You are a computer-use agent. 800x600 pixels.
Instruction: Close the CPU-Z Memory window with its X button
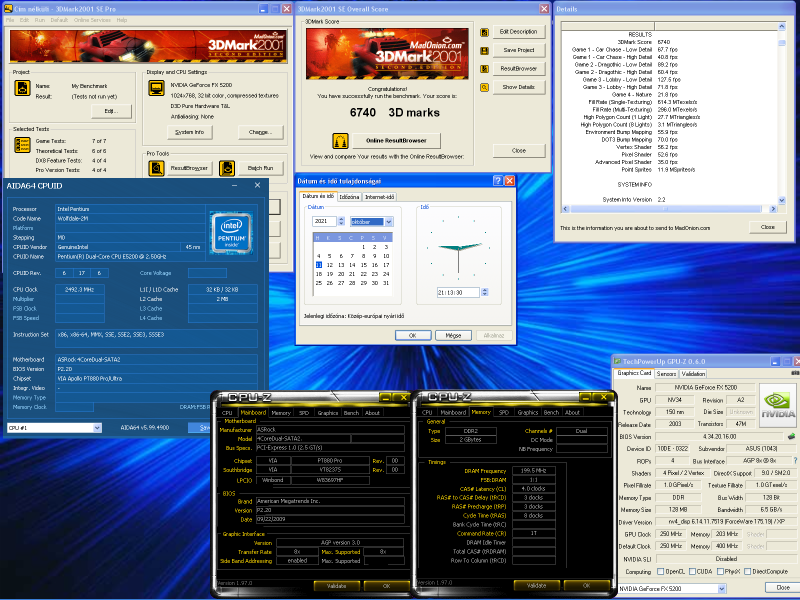pos(604,397)
